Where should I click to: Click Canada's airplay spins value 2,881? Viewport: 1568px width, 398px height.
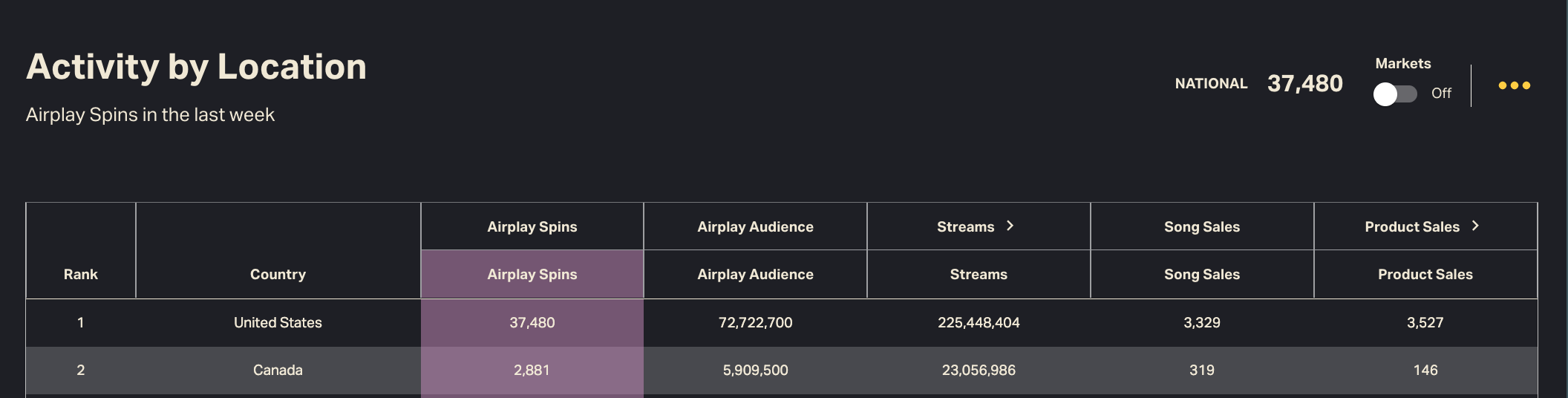532,370
